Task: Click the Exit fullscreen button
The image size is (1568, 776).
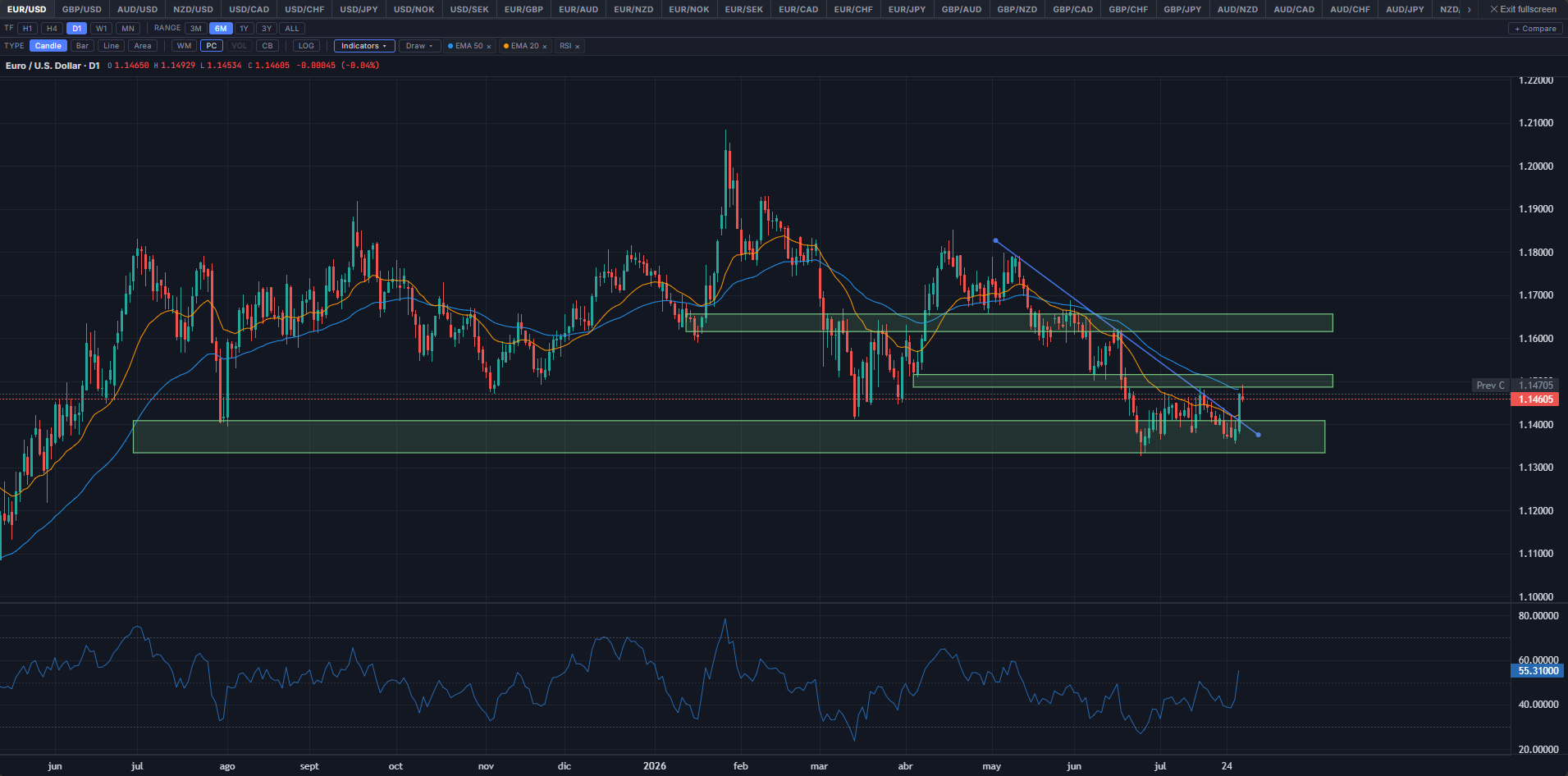Action: click(1523, 9)
